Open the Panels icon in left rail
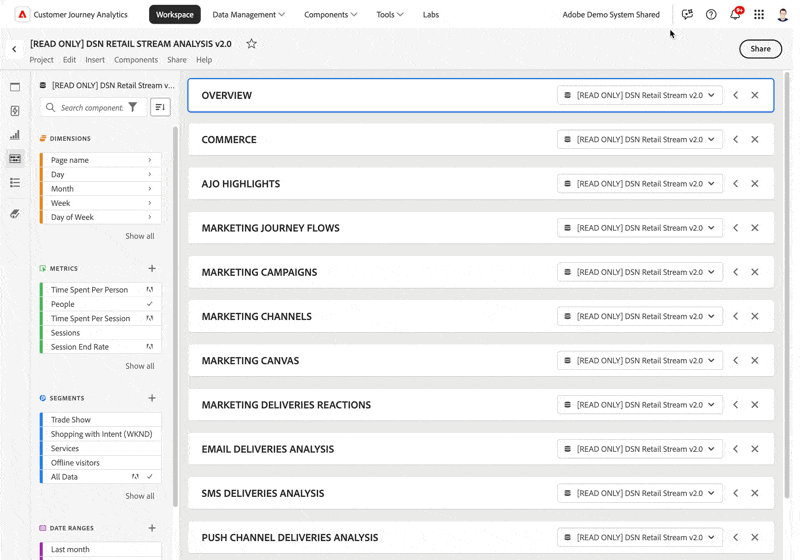The height and width of the screenshot is (560, 800). tap(15, 87)
